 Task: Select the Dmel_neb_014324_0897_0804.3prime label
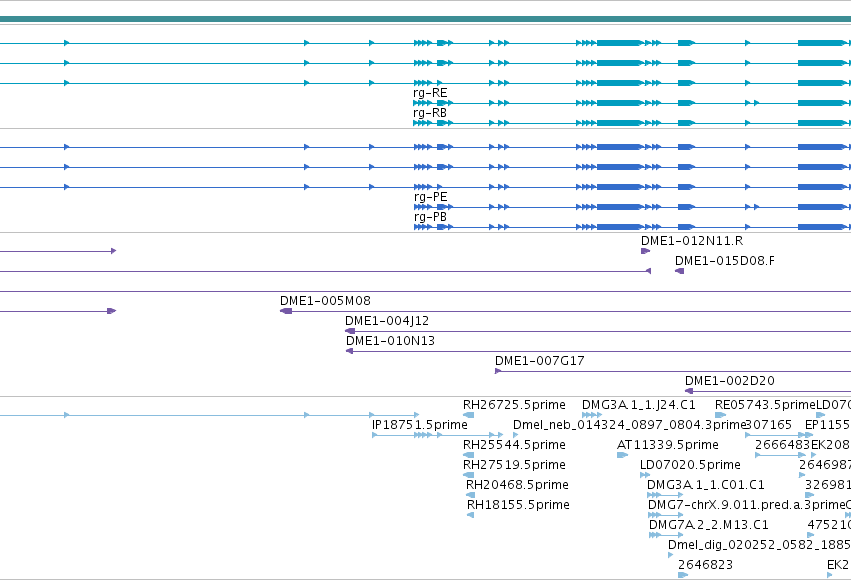pyautogui.click(x=630, y=425)
